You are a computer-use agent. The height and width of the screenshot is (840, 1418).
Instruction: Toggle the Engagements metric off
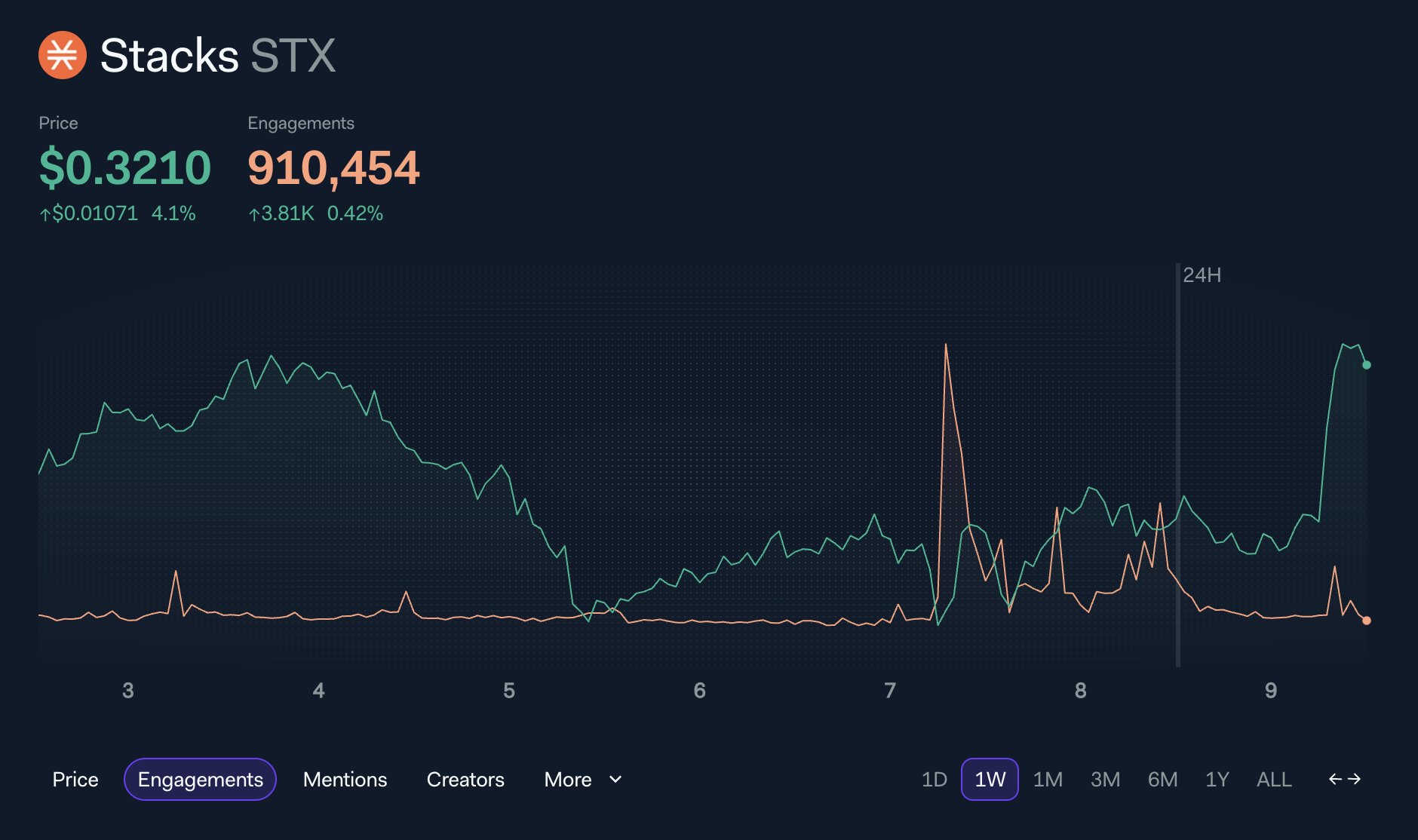(x=200, y=779)
